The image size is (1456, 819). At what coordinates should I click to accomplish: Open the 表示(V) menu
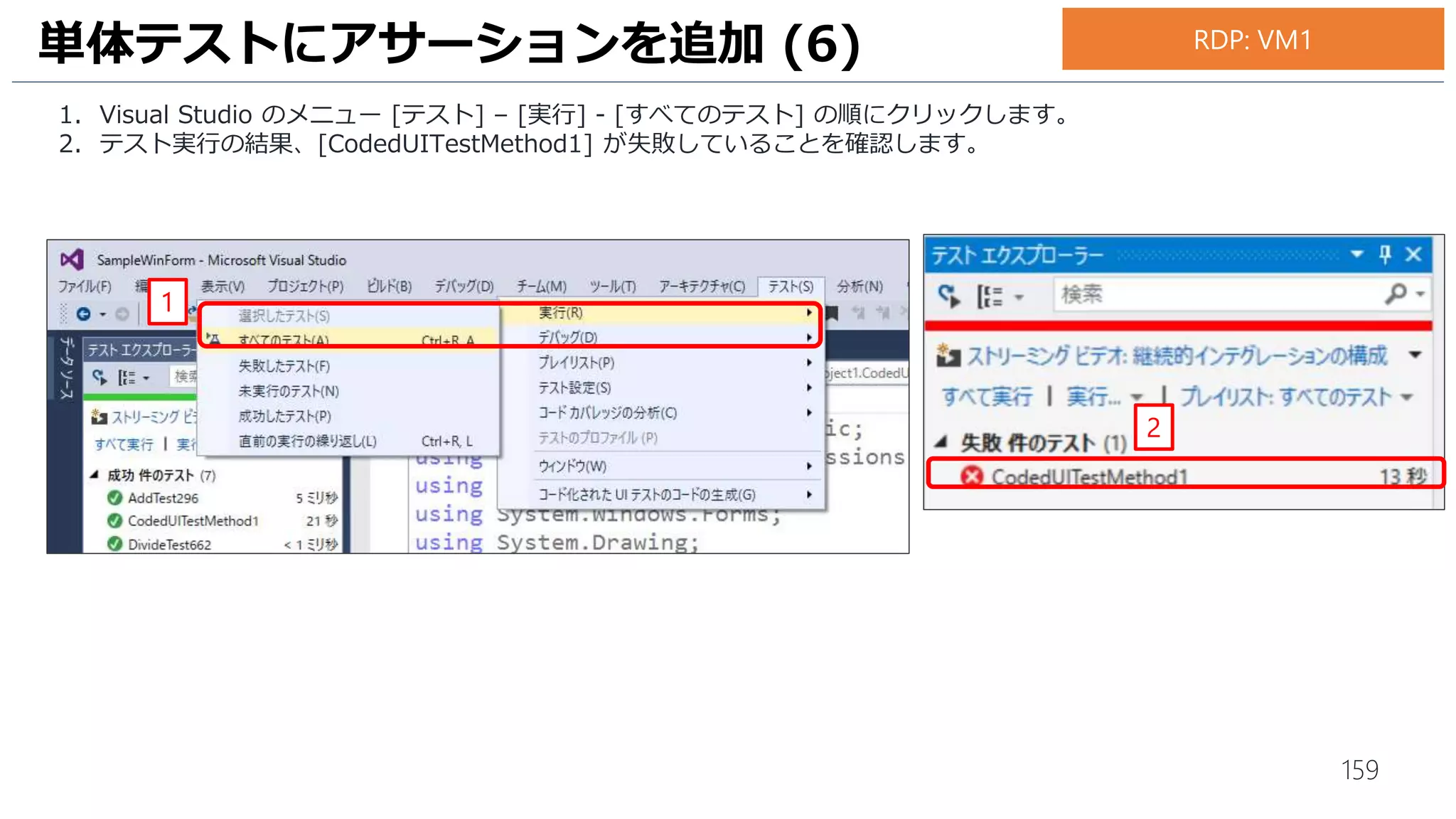click(x=223, y=286)
